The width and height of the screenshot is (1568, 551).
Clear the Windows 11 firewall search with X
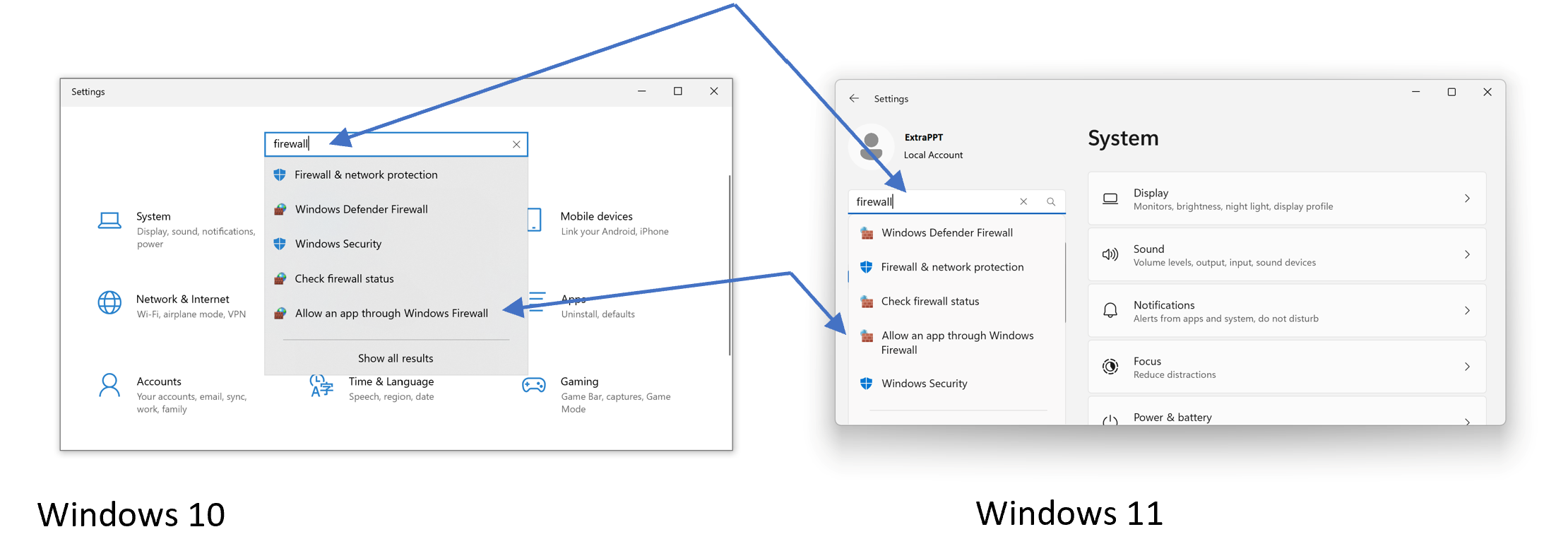(x=1023, y=201)
